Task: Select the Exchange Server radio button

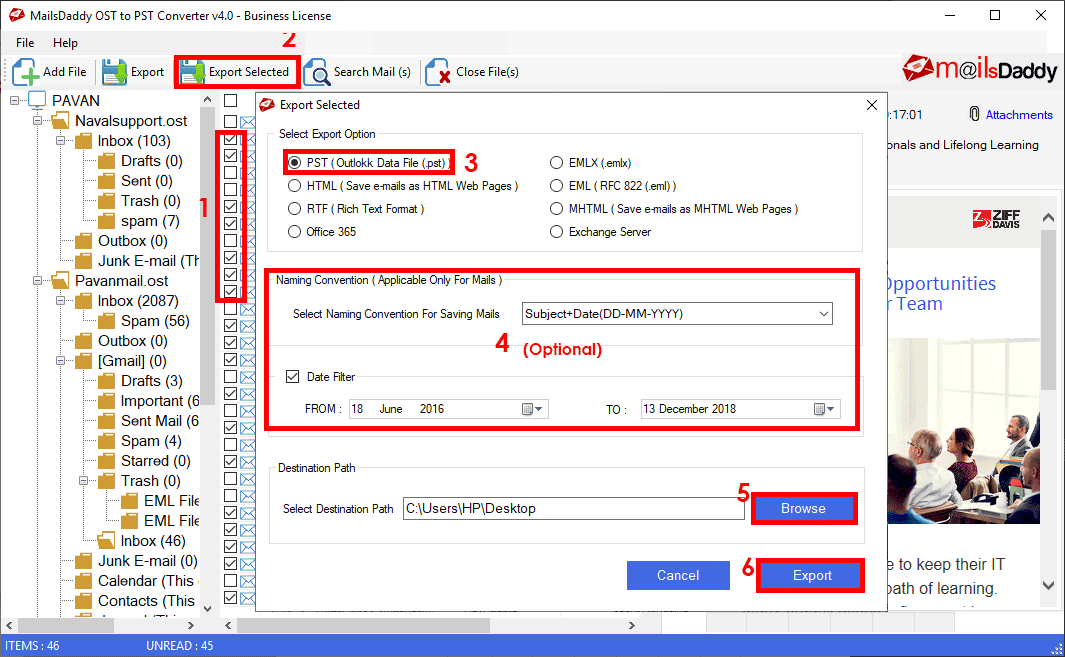Action: point(557,232)
